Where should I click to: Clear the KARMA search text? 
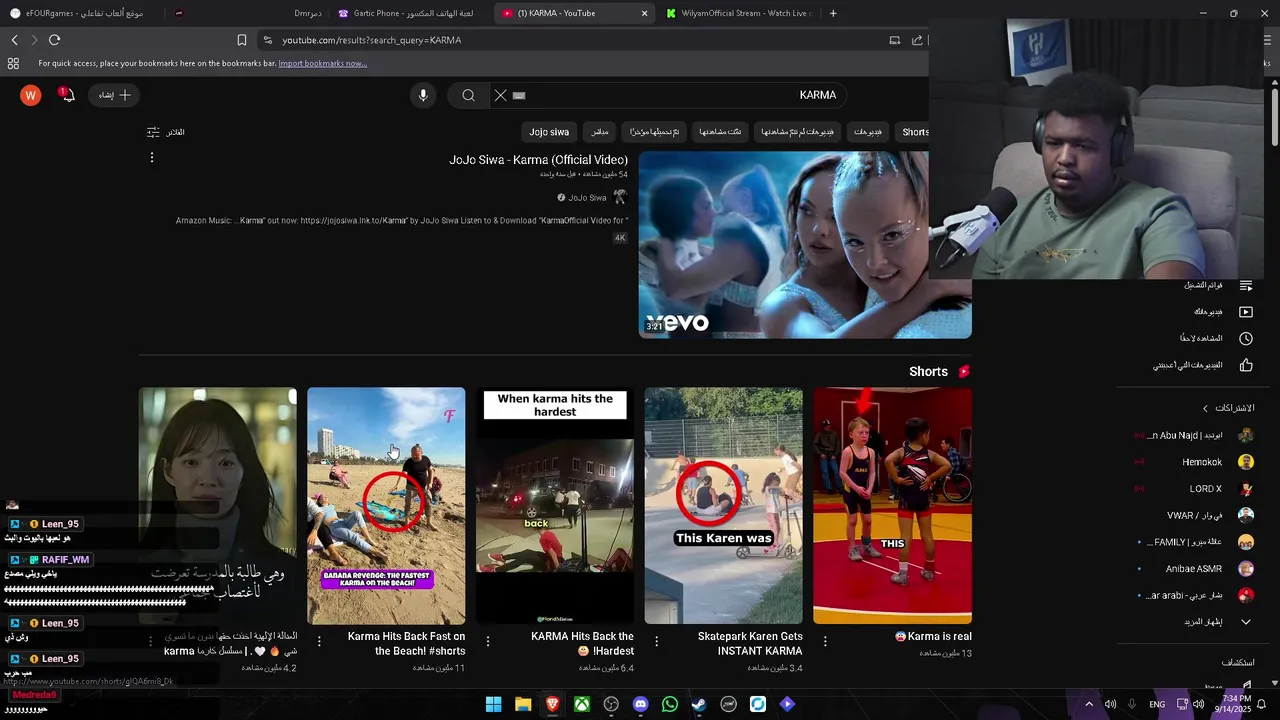coord(501,95)
